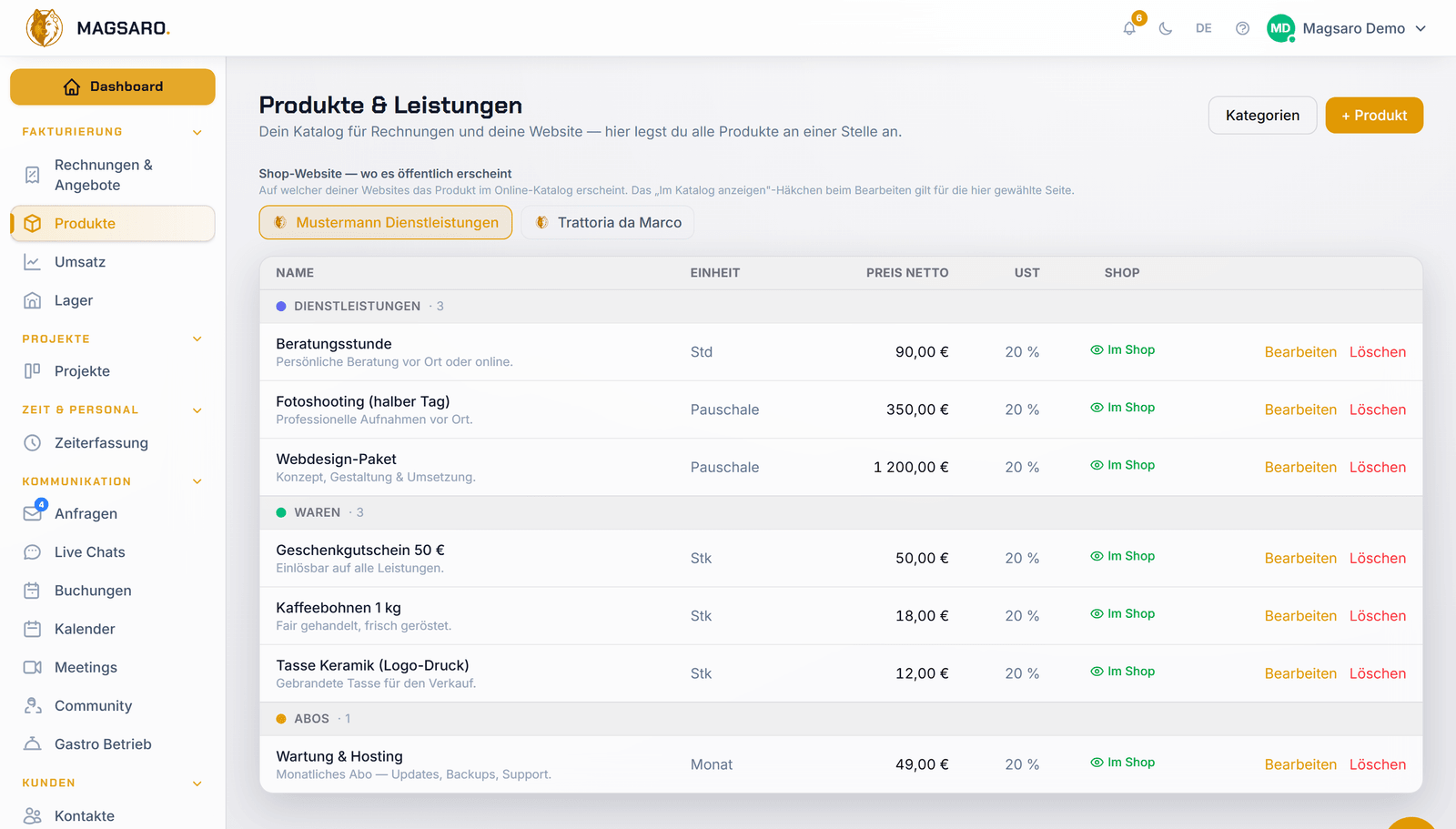This screenshot has height=829, width=1456.
Task: Click the Meetings video camera icon
Action: pos(33,667)
